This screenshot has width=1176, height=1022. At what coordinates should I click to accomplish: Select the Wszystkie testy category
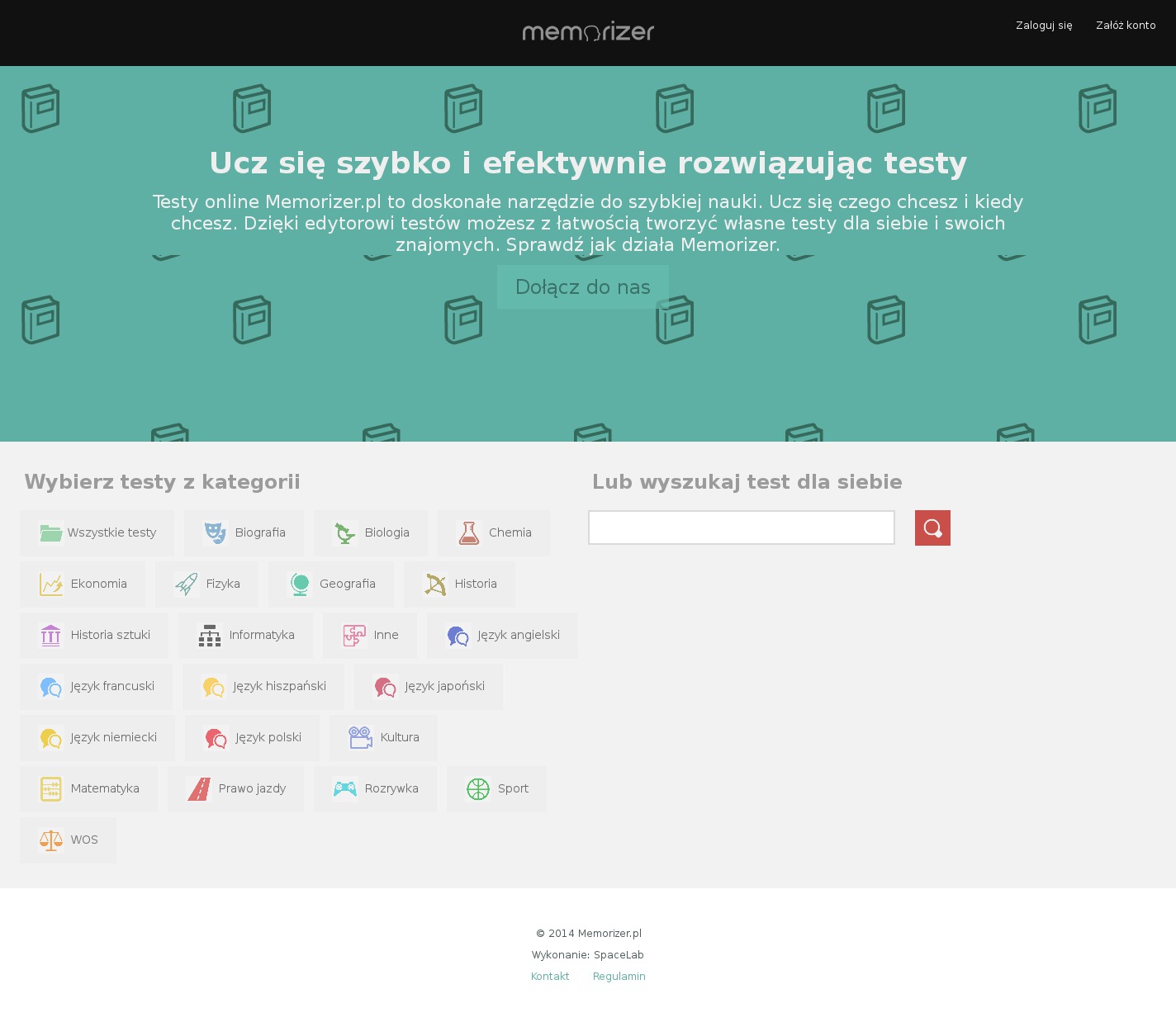pyautogui.click(x=97, y=533)
